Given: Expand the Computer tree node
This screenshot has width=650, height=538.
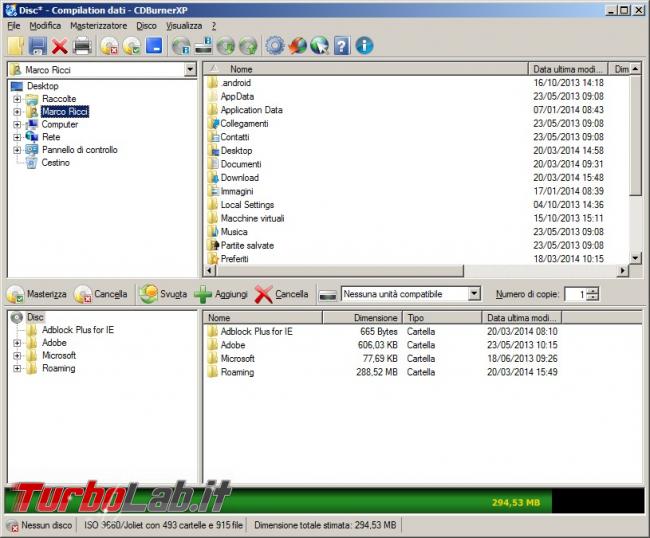Looking at the screenshot, I should 17,124.
